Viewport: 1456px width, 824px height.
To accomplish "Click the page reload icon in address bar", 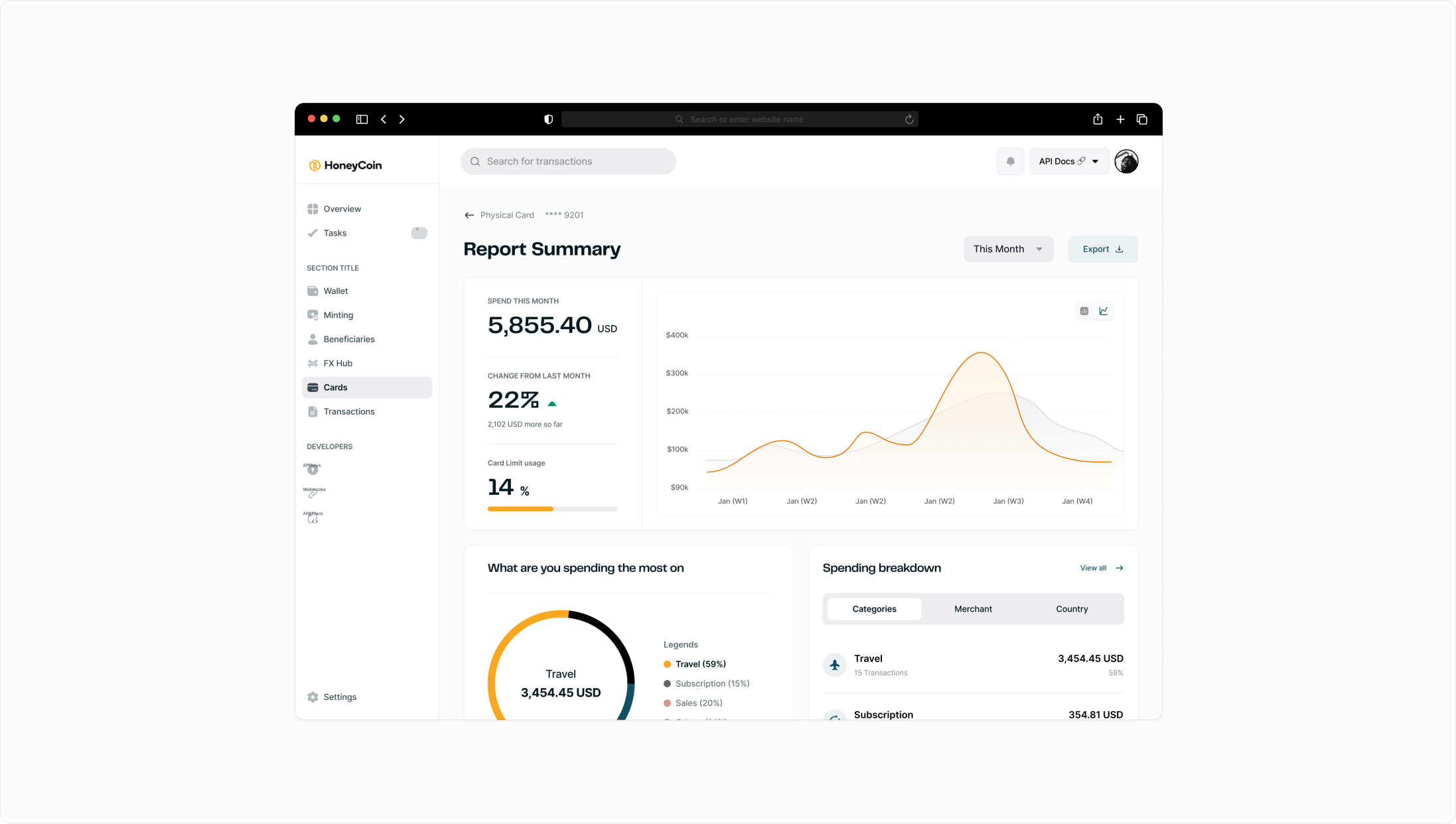I will click(x=909, y=119).
